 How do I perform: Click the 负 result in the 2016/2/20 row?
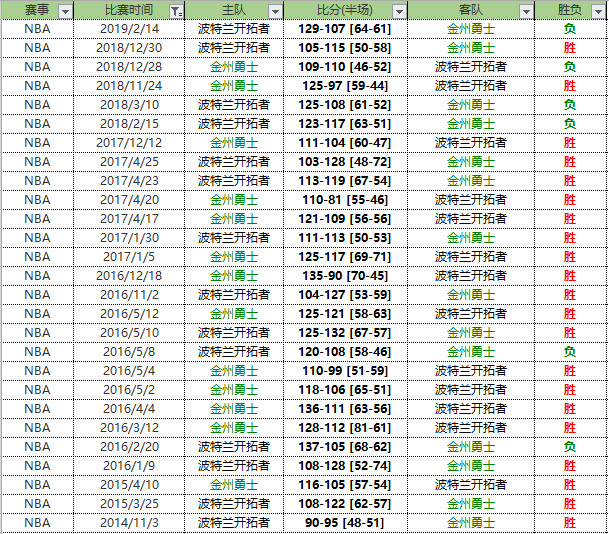click(x=569, y=447)
